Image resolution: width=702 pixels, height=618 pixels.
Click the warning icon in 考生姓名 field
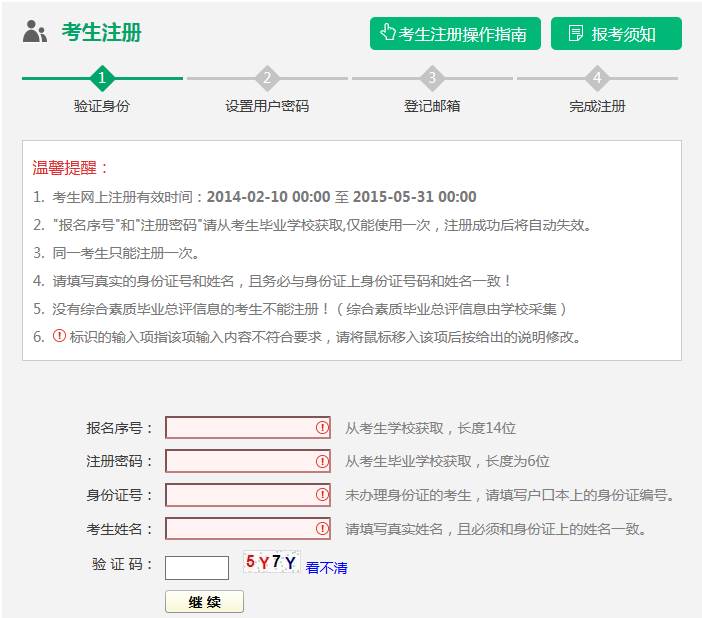point(322,528)
